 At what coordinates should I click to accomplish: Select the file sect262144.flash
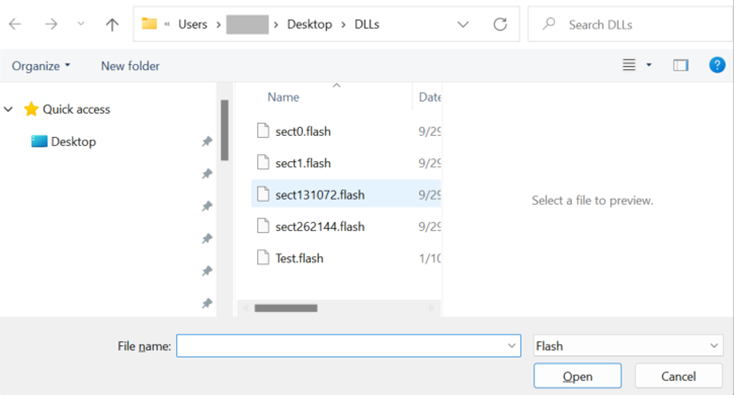320,227
